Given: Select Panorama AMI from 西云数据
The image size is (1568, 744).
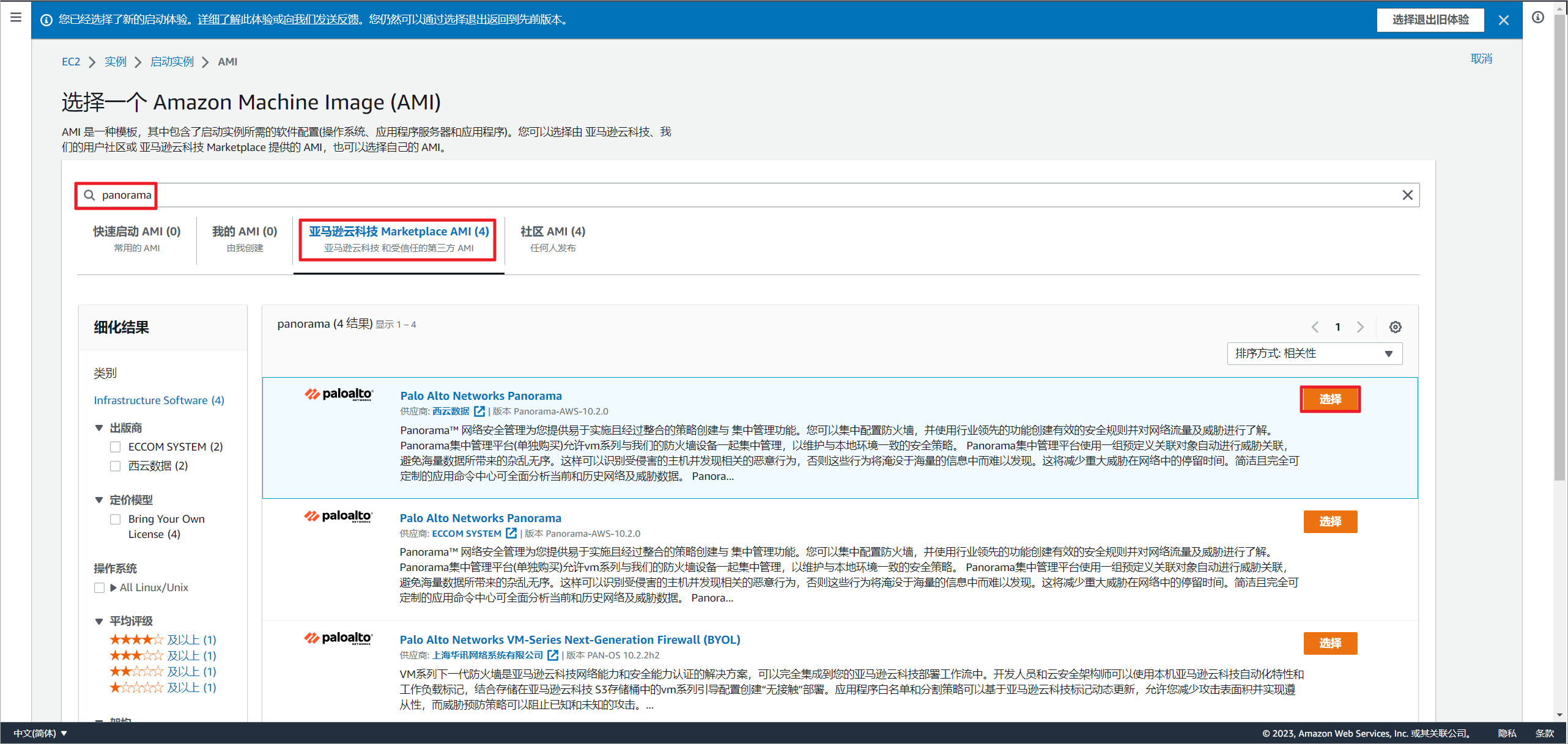Looking at the screenshot, I should click(x=1330, y=399).
